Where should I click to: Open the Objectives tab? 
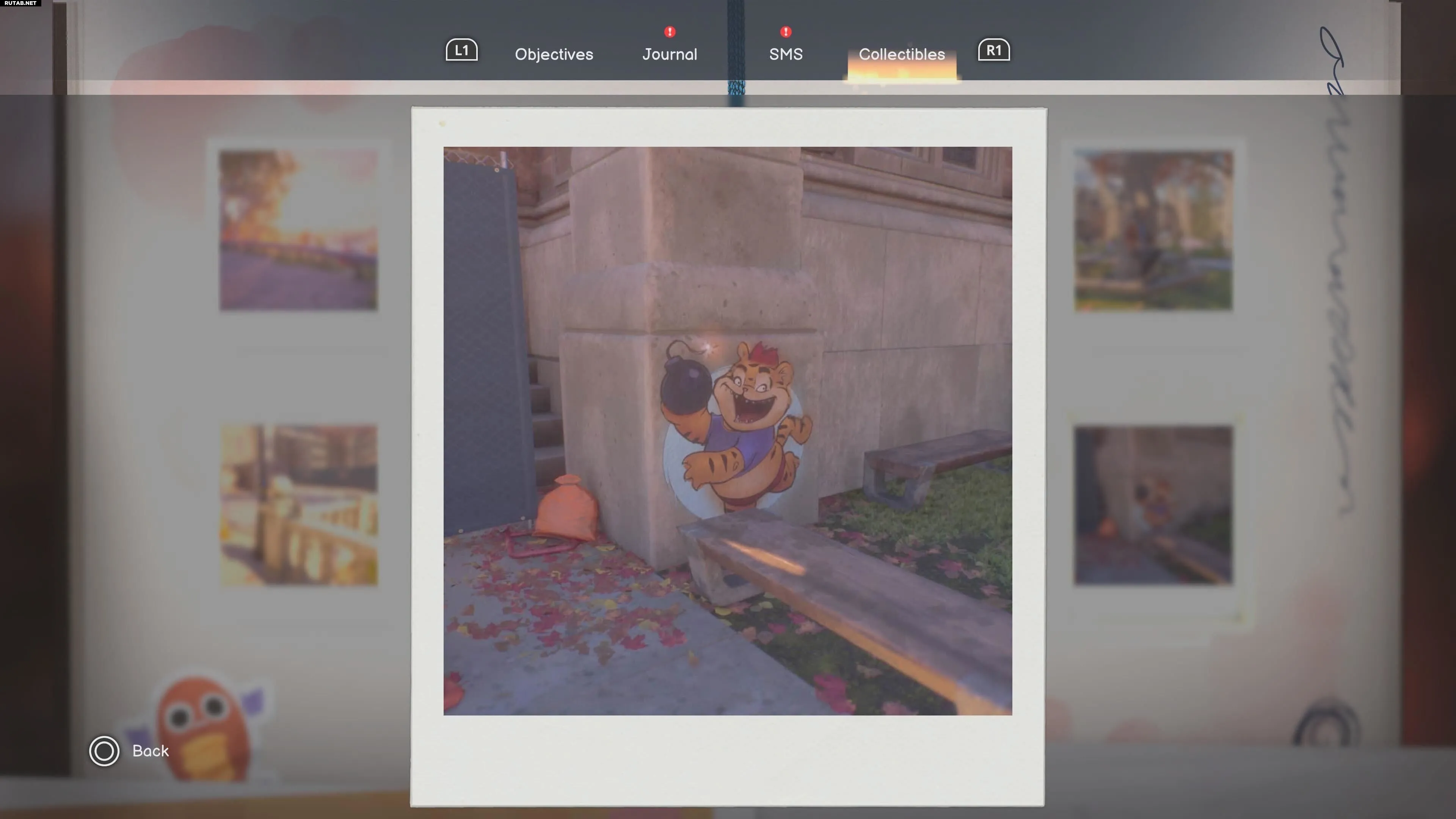[554, 54]
